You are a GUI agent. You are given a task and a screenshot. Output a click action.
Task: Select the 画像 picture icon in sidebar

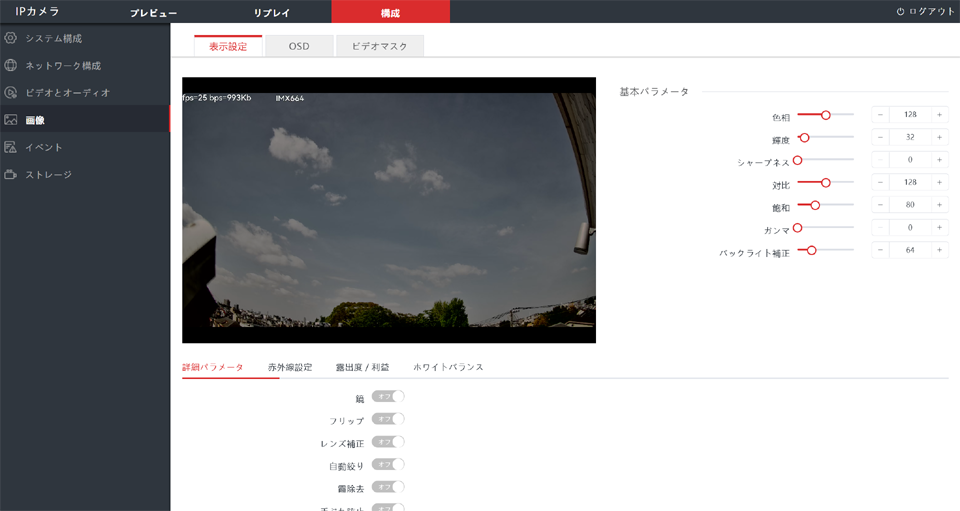(11, 120)
